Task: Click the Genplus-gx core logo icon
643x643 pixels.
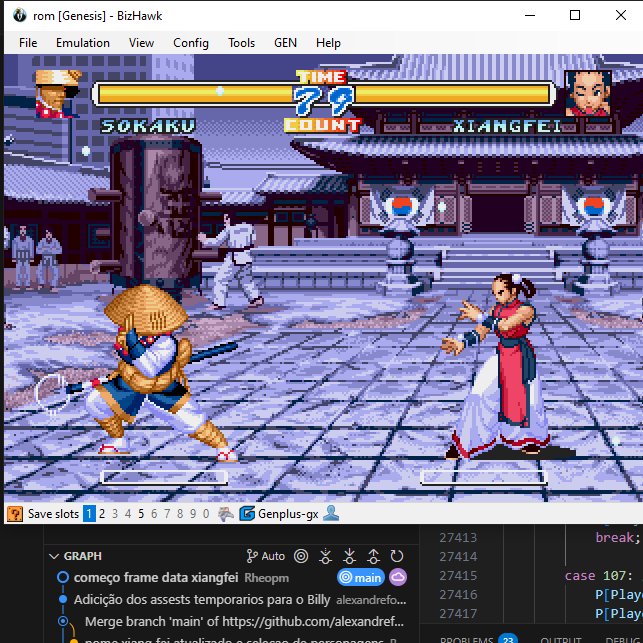Action: 247,514
